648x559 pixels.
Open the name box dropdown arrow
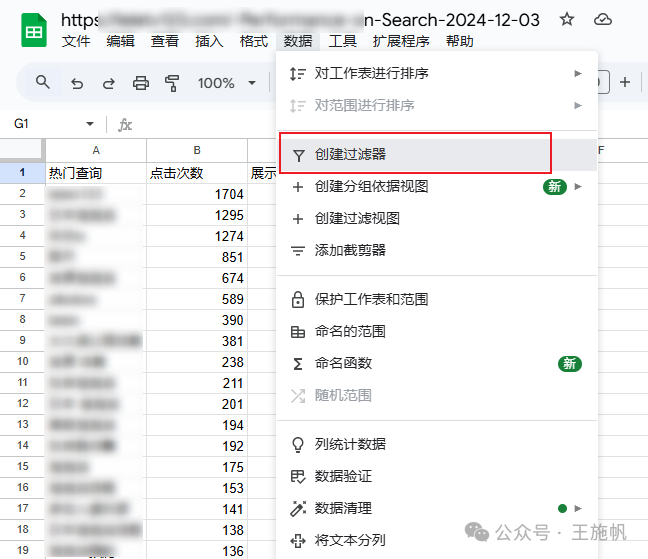(90, 124)
